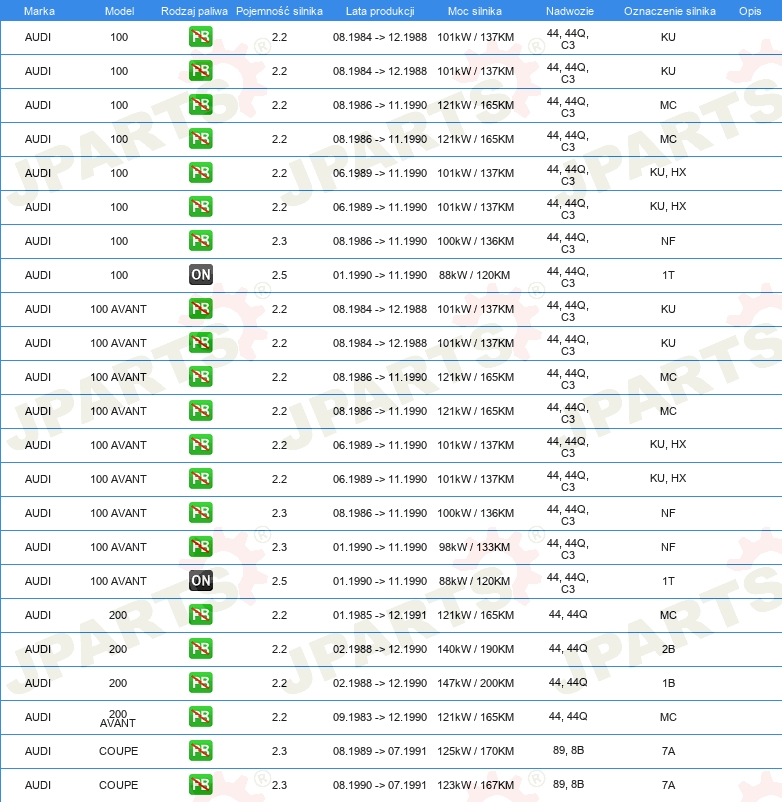
Task: Click the petrol icon in the 100 AVANT 98kW / 133KM row
Action: click(200, 547)
